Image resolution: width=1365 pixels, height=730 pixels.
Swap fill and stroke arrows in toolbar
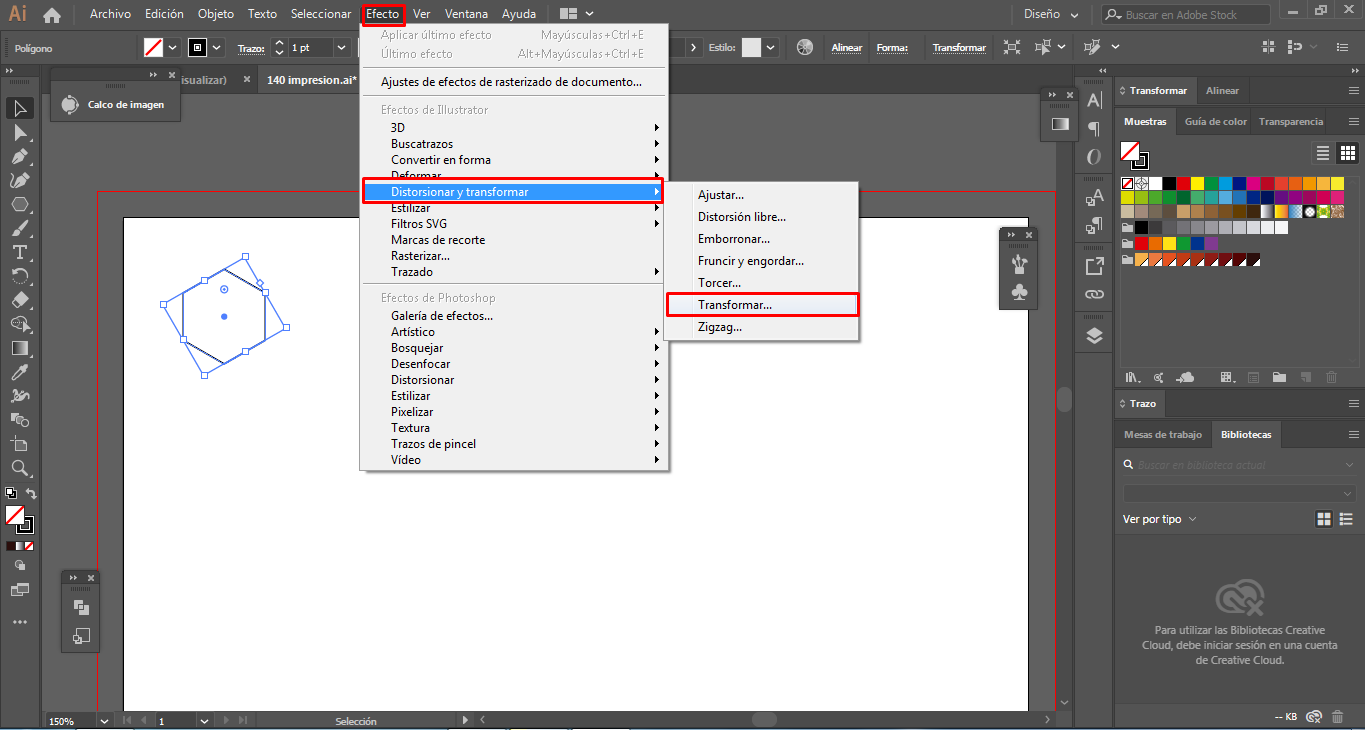pos(31,494)
